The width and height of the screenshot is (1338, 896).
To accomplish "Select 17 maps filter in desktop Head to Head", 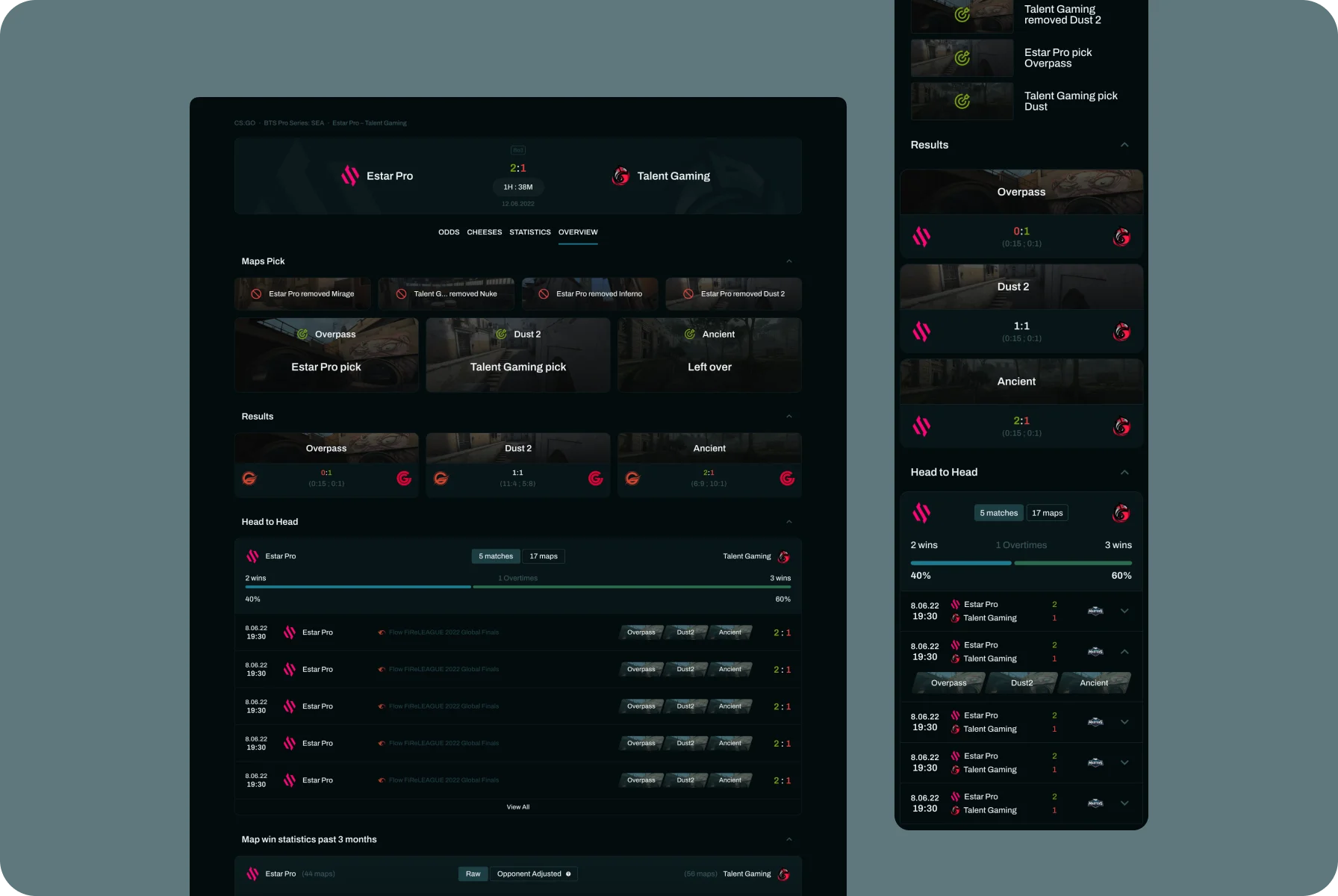I will pos(544,556).
